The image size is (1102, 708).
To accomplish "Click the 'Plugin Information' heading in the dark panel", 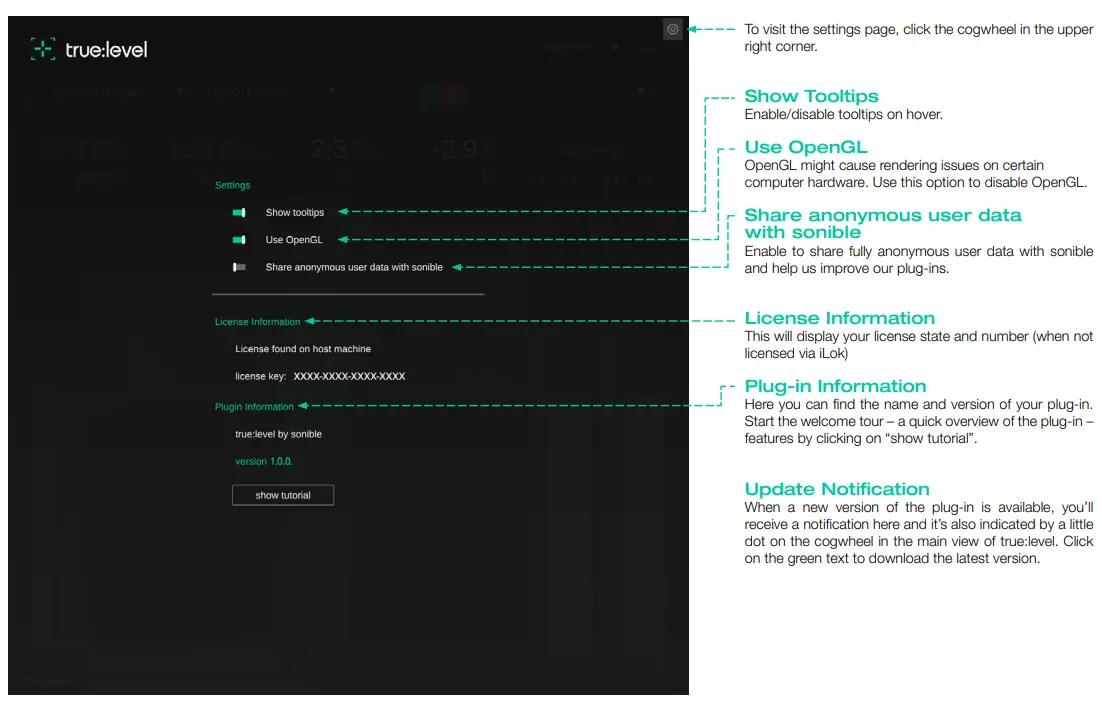I will [x=254, y=406].
